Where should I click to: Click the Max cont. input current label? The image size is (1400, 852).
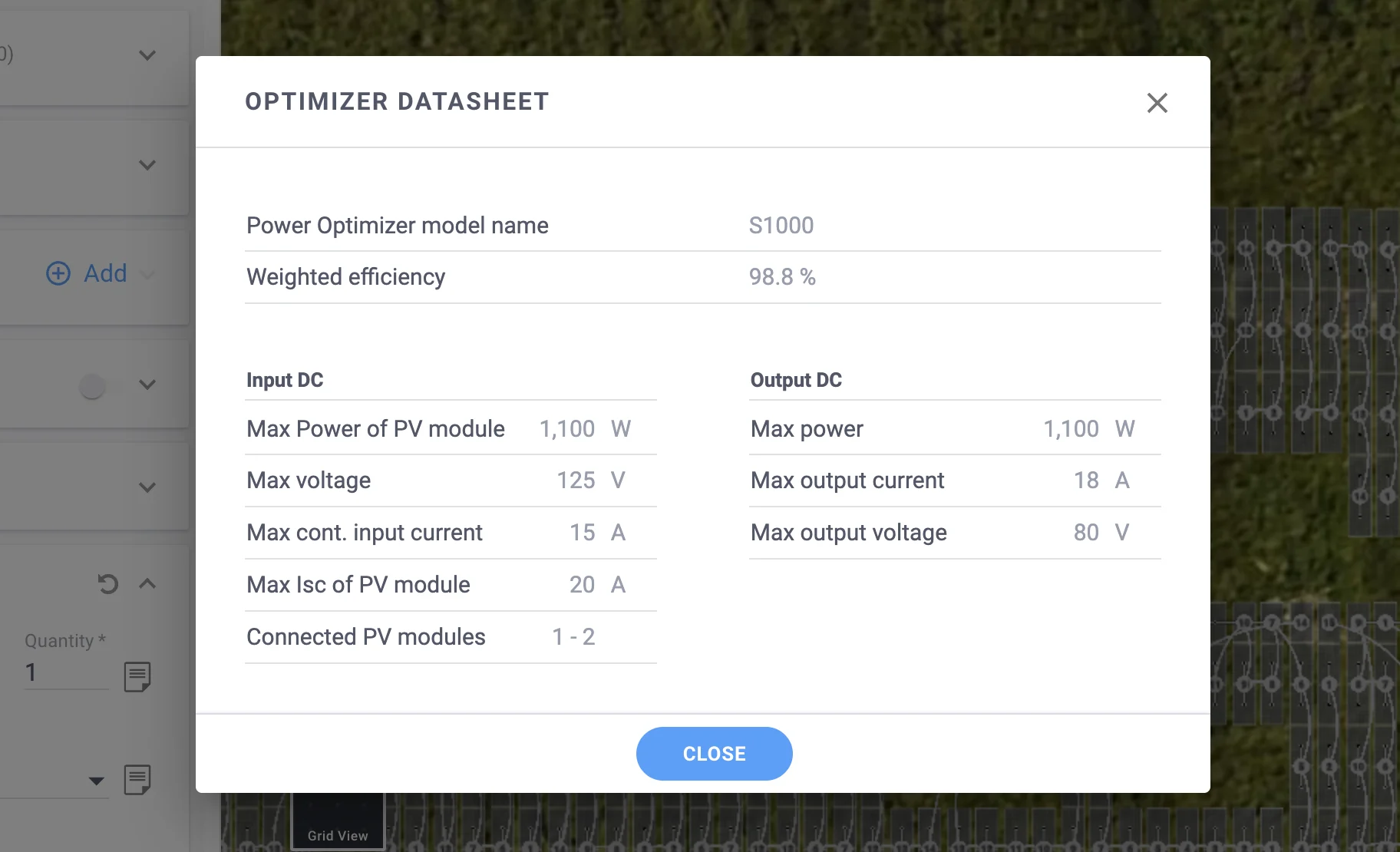365,533
